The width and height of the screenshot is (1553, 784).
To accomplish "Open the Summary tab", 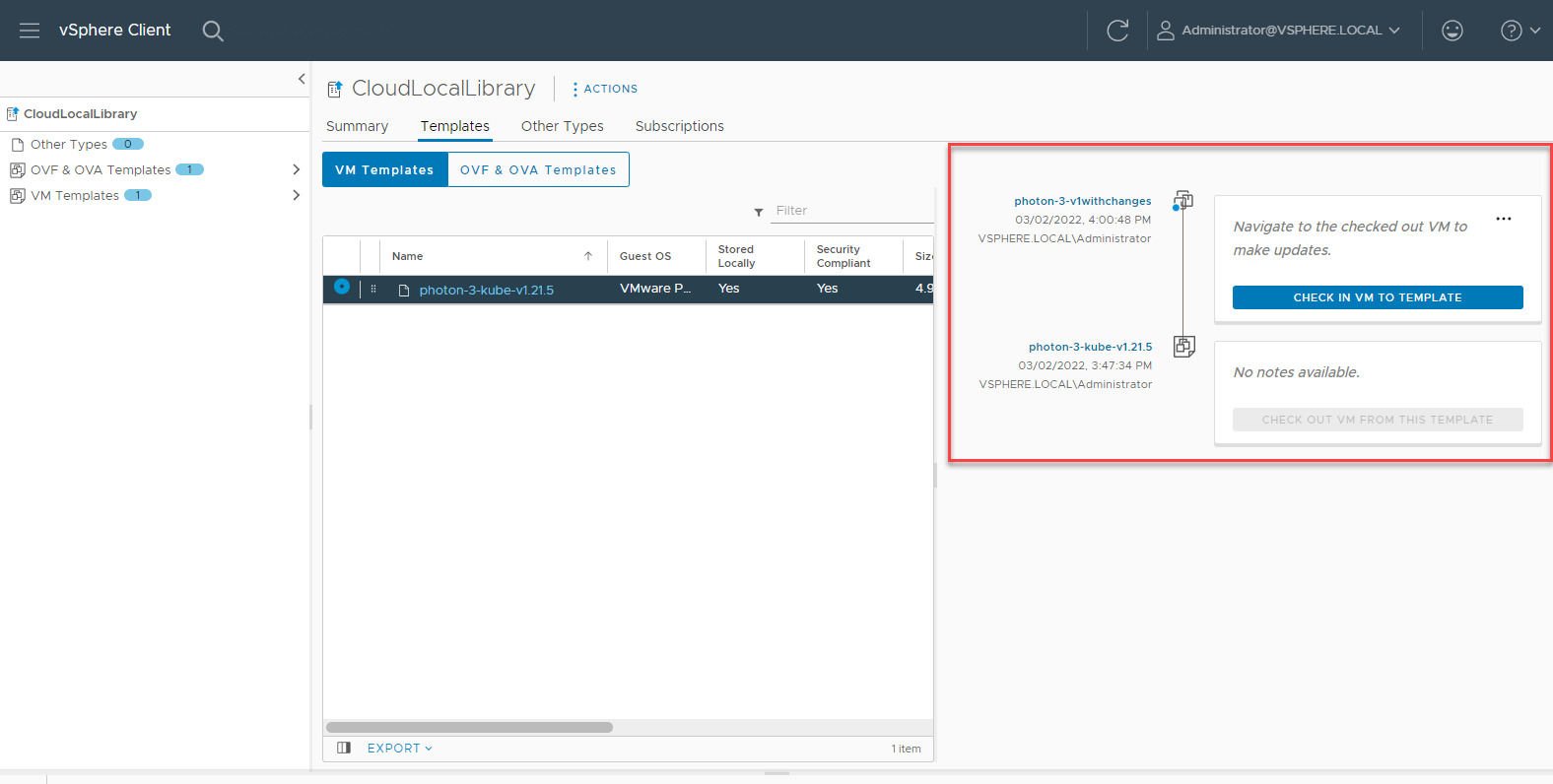I will click(x=357, y=126).
